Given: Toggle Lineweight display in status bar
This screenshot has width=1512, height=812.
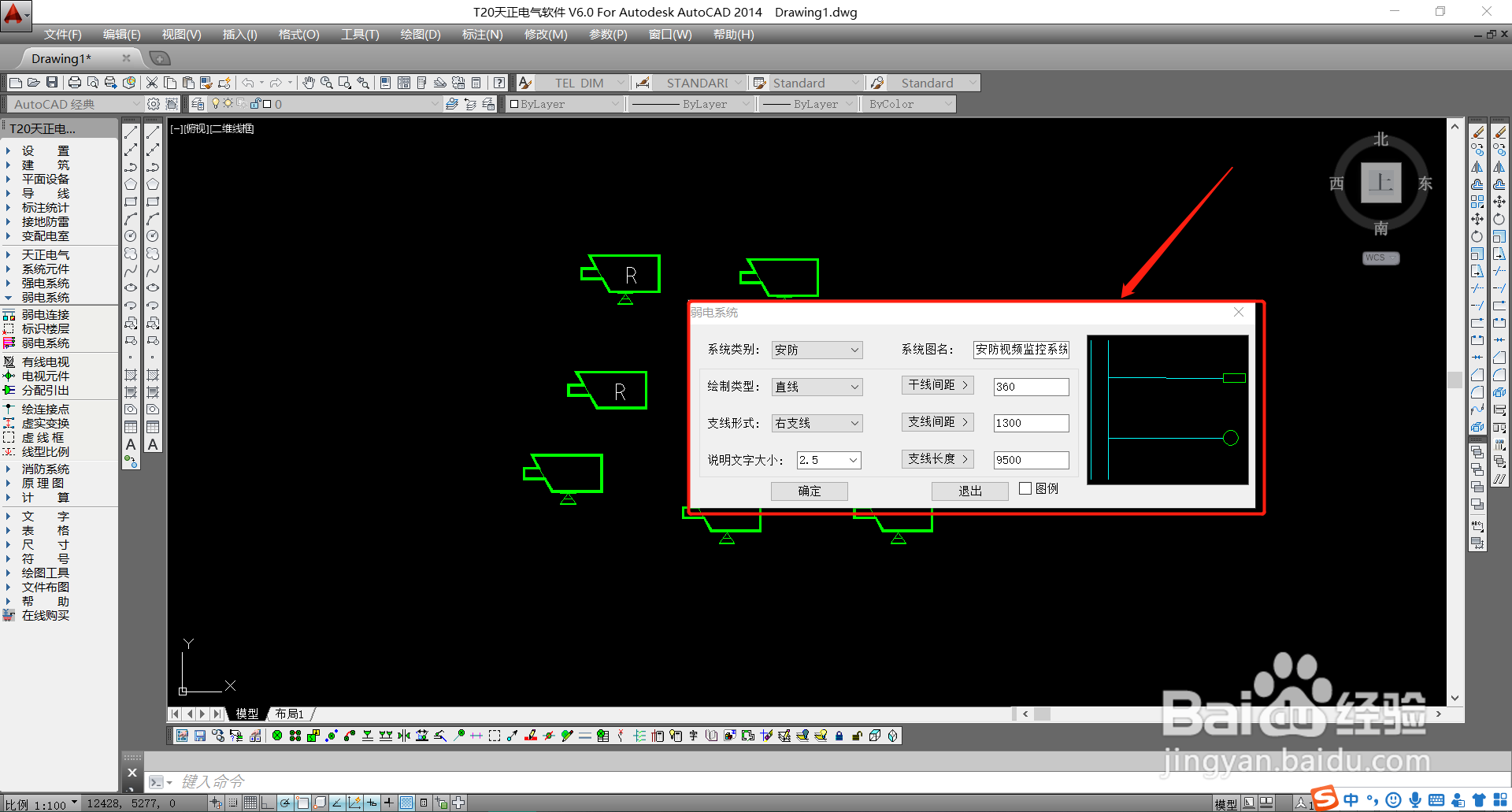Looking at the screenshot, I should click(389, 803).
